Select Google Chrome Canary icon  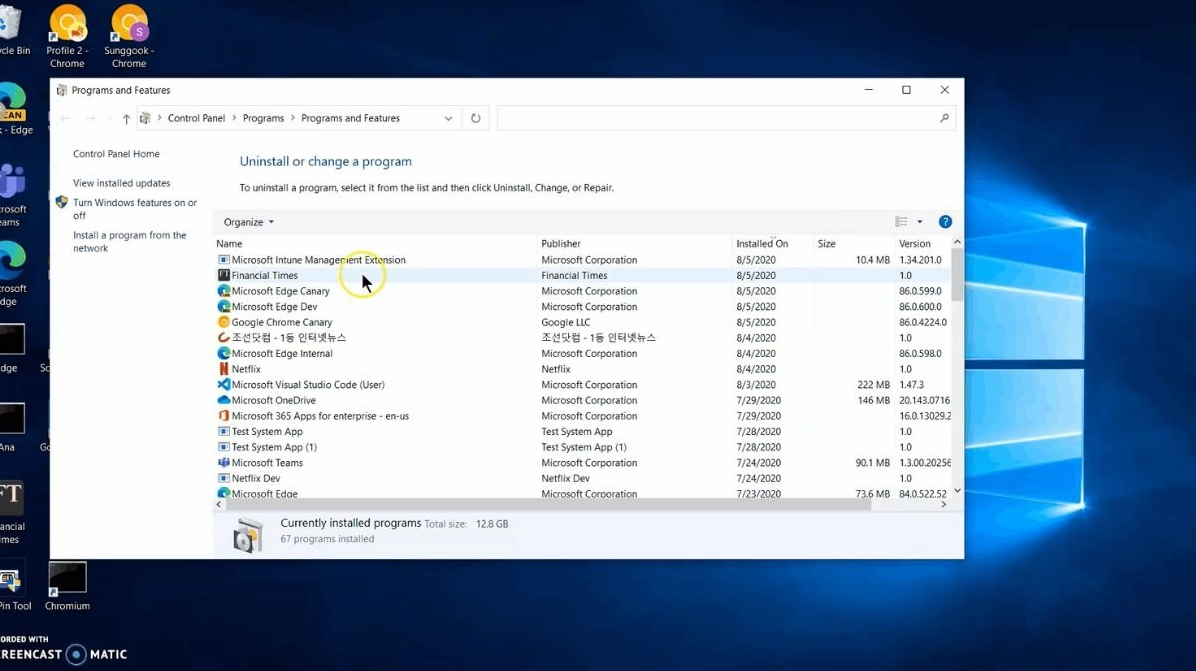(x=224, y=322)
